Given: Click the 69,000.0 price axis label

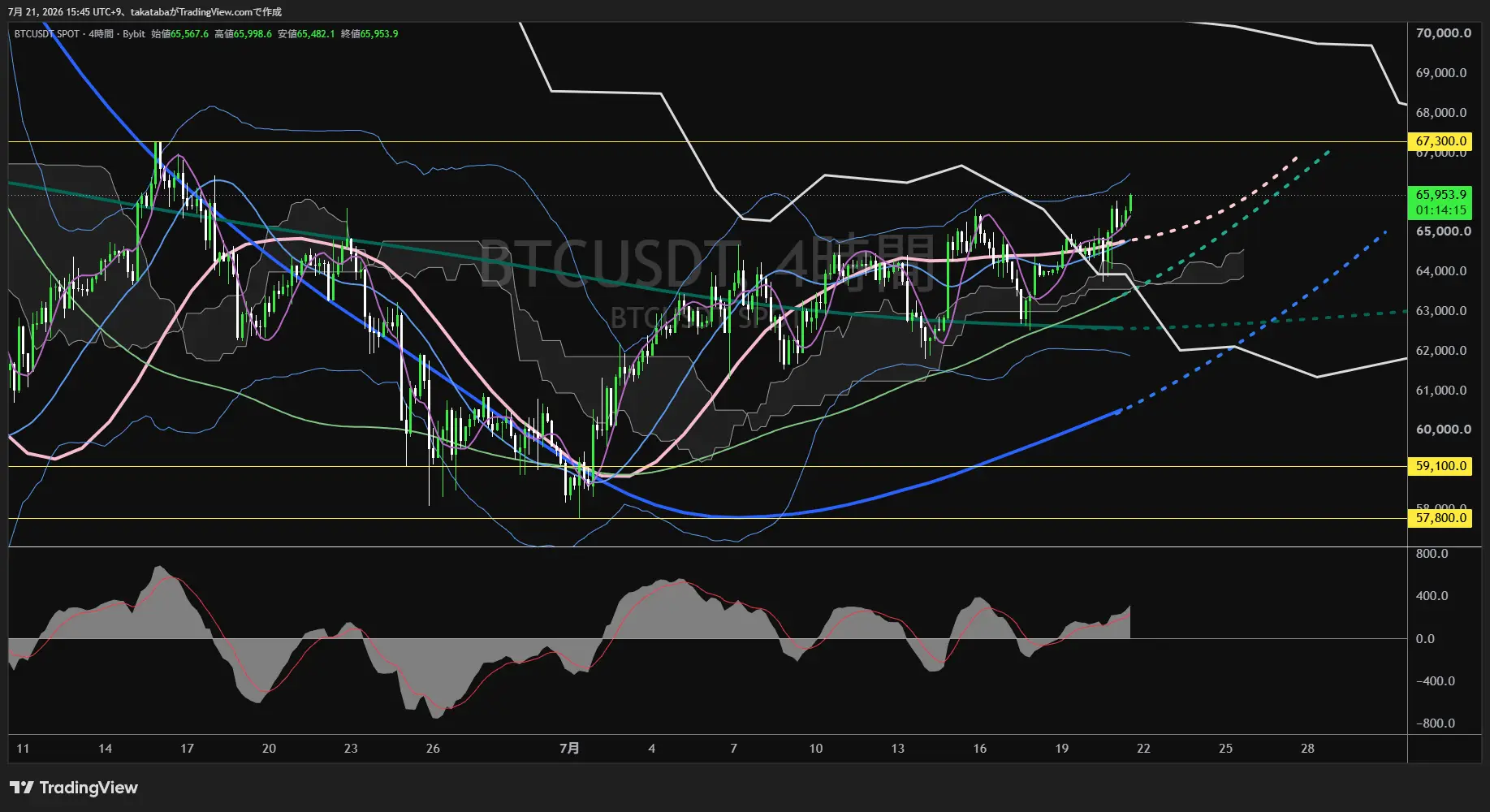Looking at the screenshot, I should pos(1440,73).
